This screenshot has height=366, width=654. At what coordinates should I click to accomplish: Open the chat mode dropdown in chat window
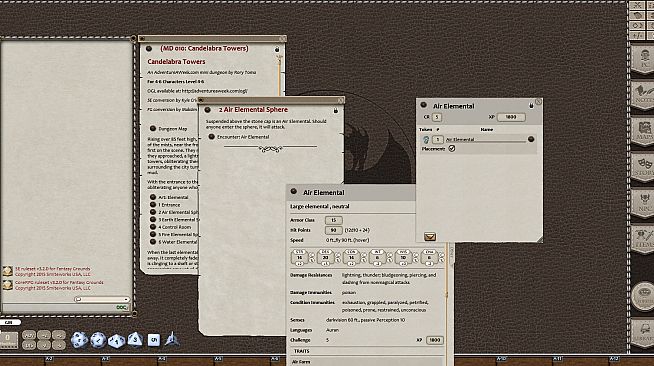pyautogui.click(x=102, y=299)
